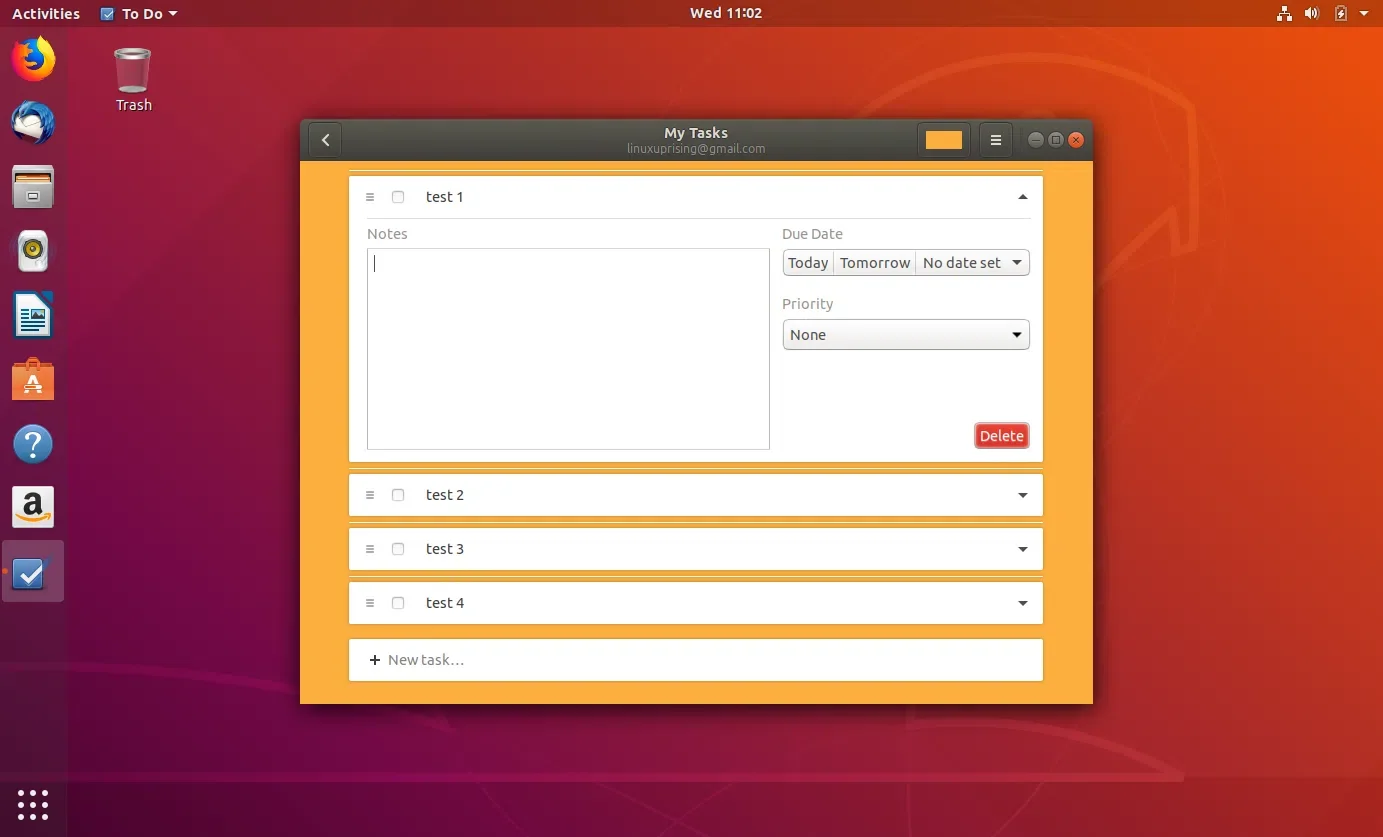Expand the test 4 task

coord(1022,603)
